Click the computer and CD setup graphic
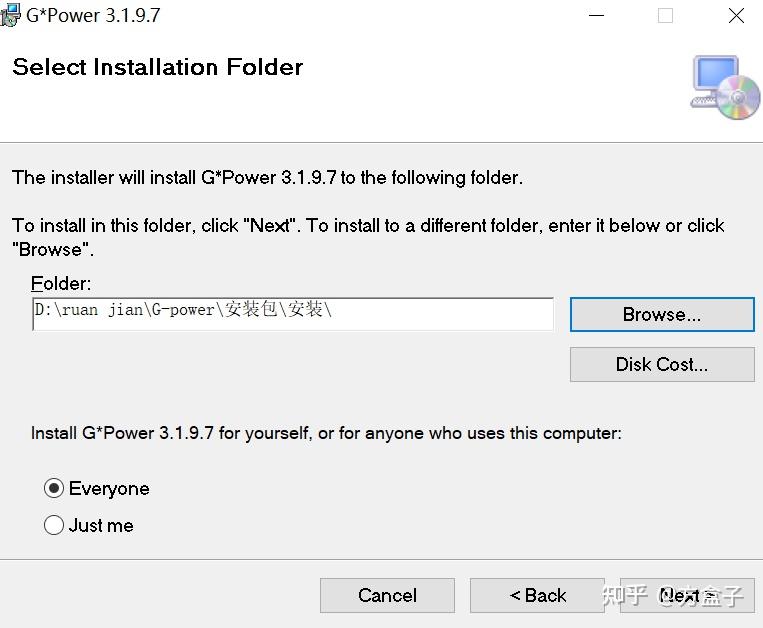The height and width of the screenshot is (628, 763). 725,88
